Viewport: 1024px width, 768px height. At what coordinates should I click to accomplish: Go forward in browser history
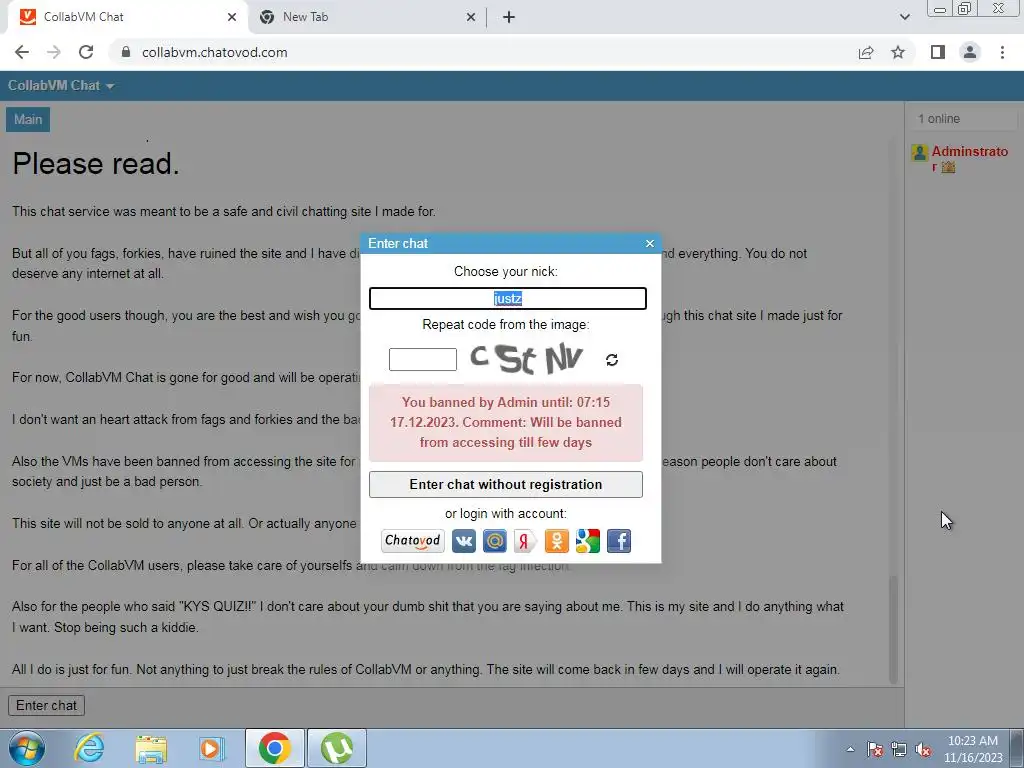(x=54, y=52)
